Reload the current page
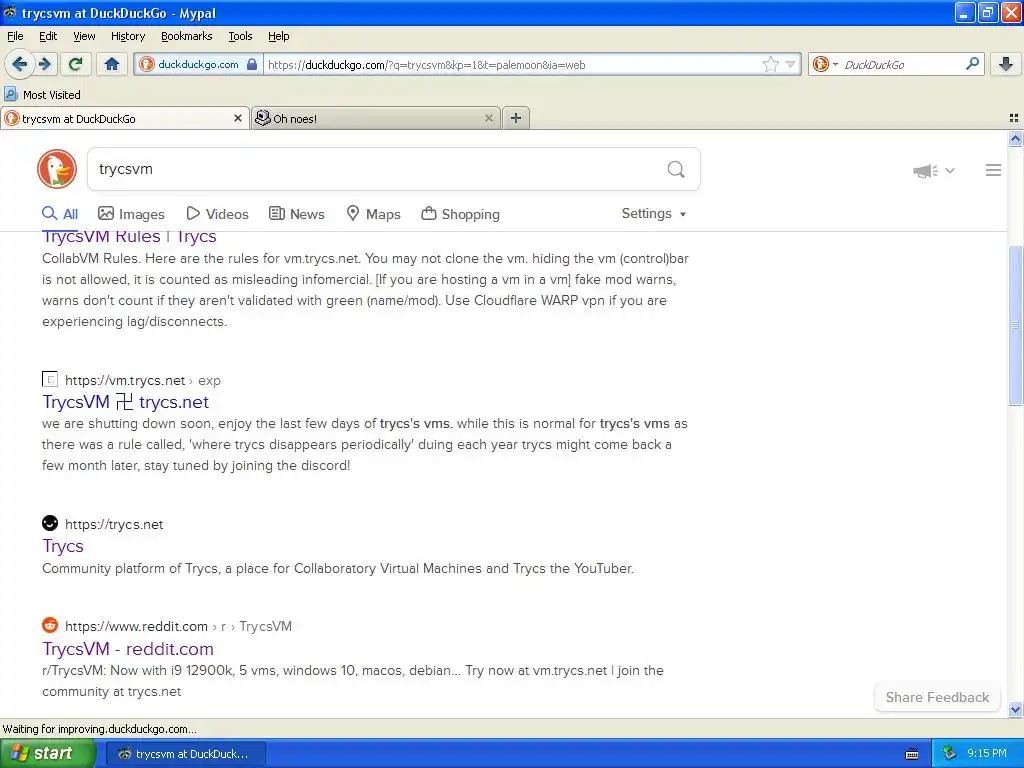 click(x=76, y=64)
